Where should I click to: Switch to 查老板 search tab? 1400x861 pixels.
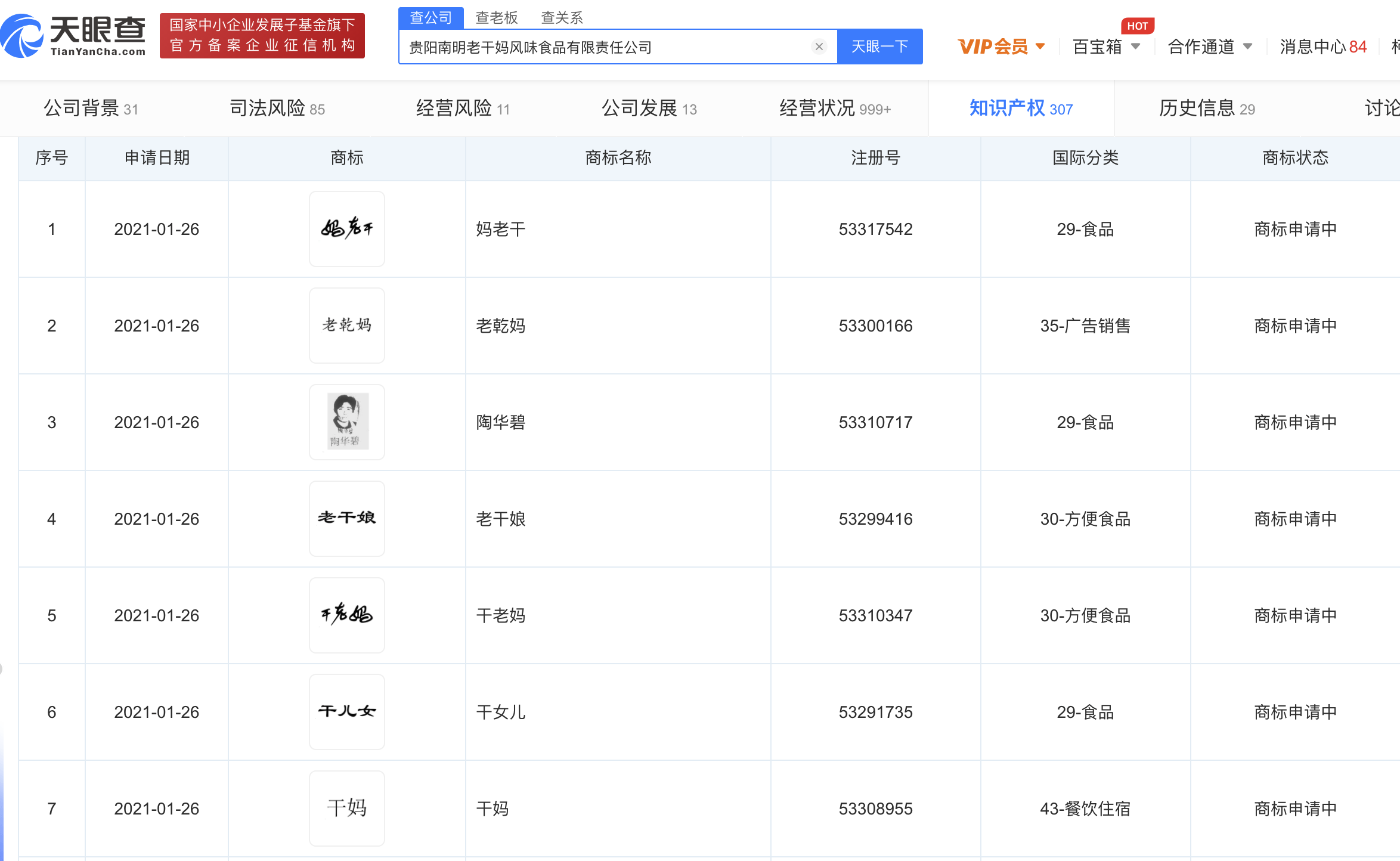point(496,18)
